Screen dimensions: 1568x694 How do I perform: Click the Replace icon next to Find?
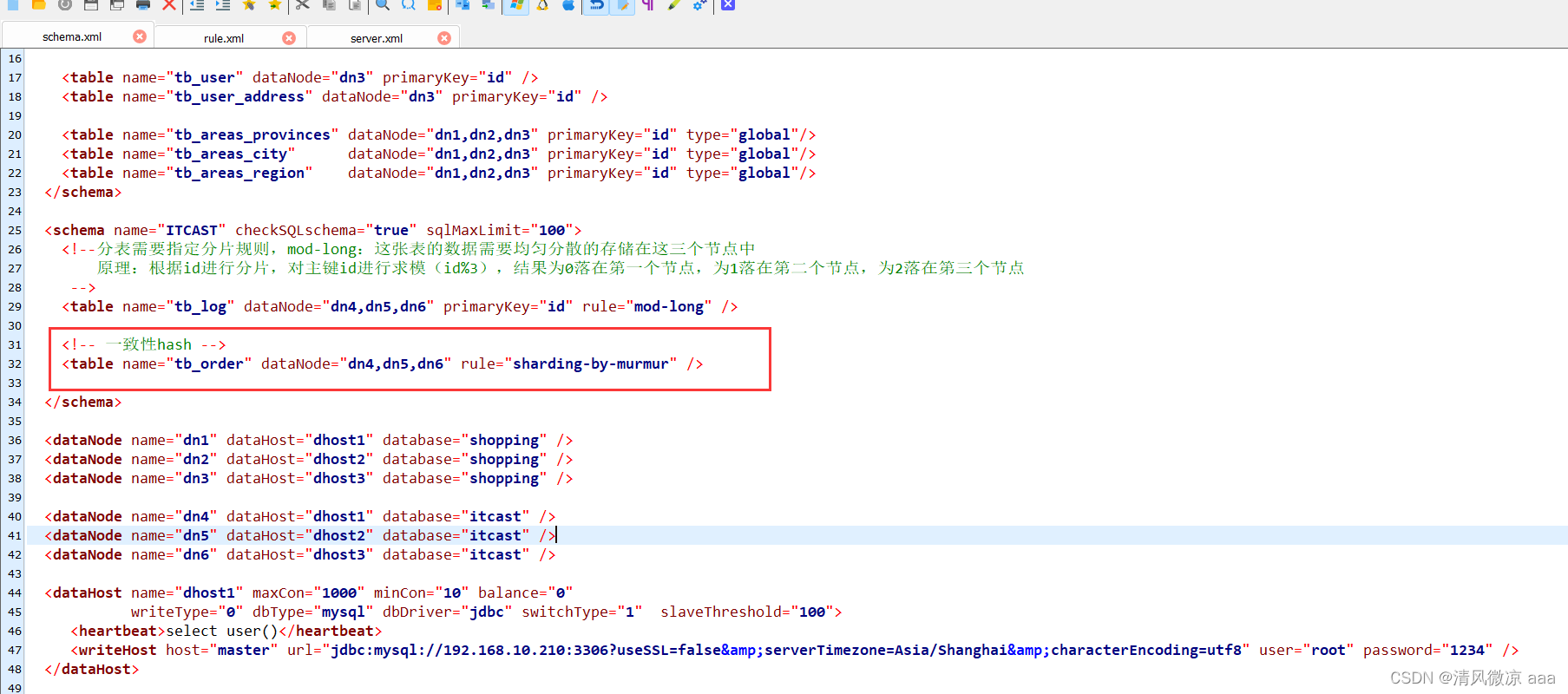coord(409,4)
